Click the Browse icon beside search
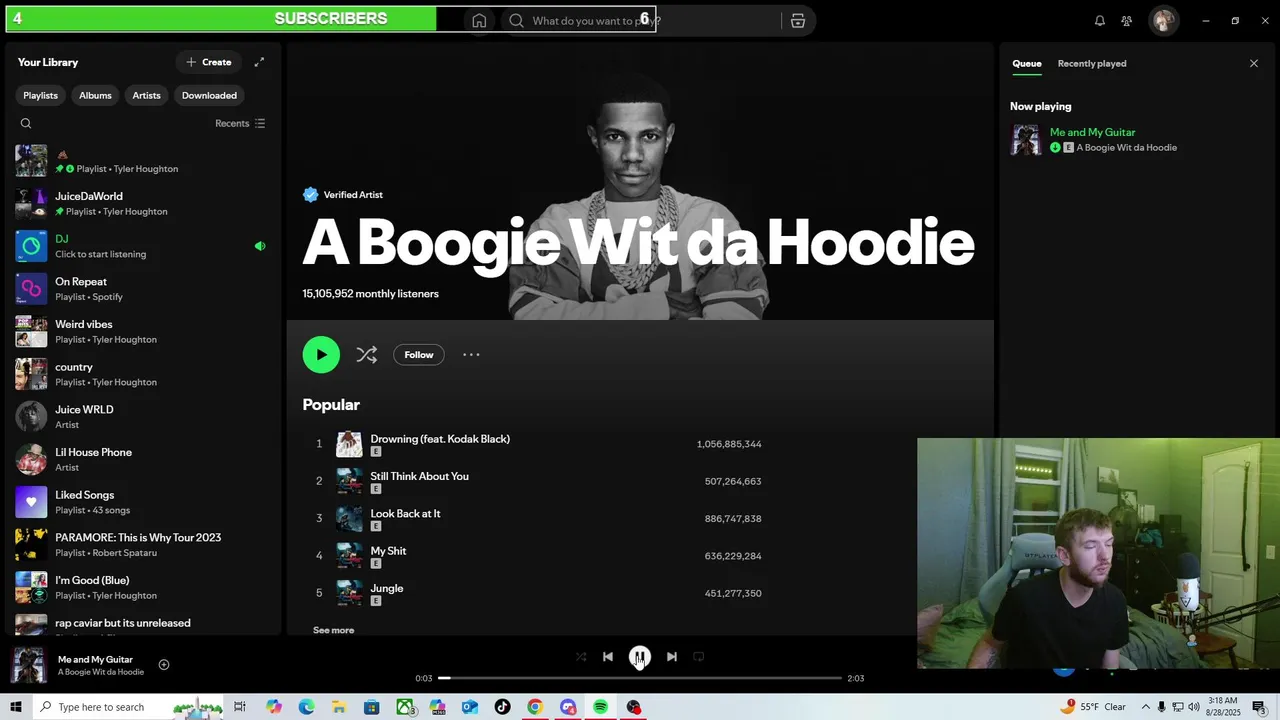Image resolution: width=1280 pixels, height=720 pixels. (x=797, y=20)
